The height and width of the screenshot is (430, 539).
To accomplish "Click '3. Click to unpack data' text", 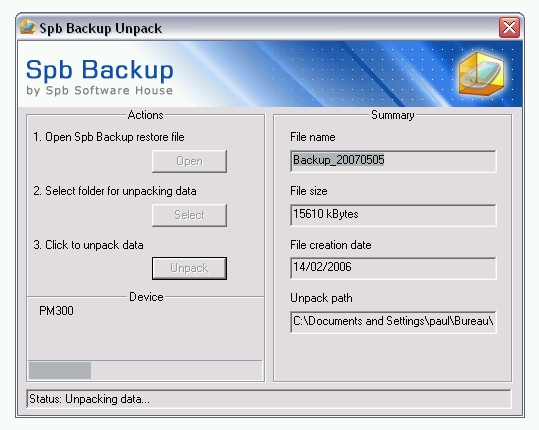I will click(x=88, y=245).
